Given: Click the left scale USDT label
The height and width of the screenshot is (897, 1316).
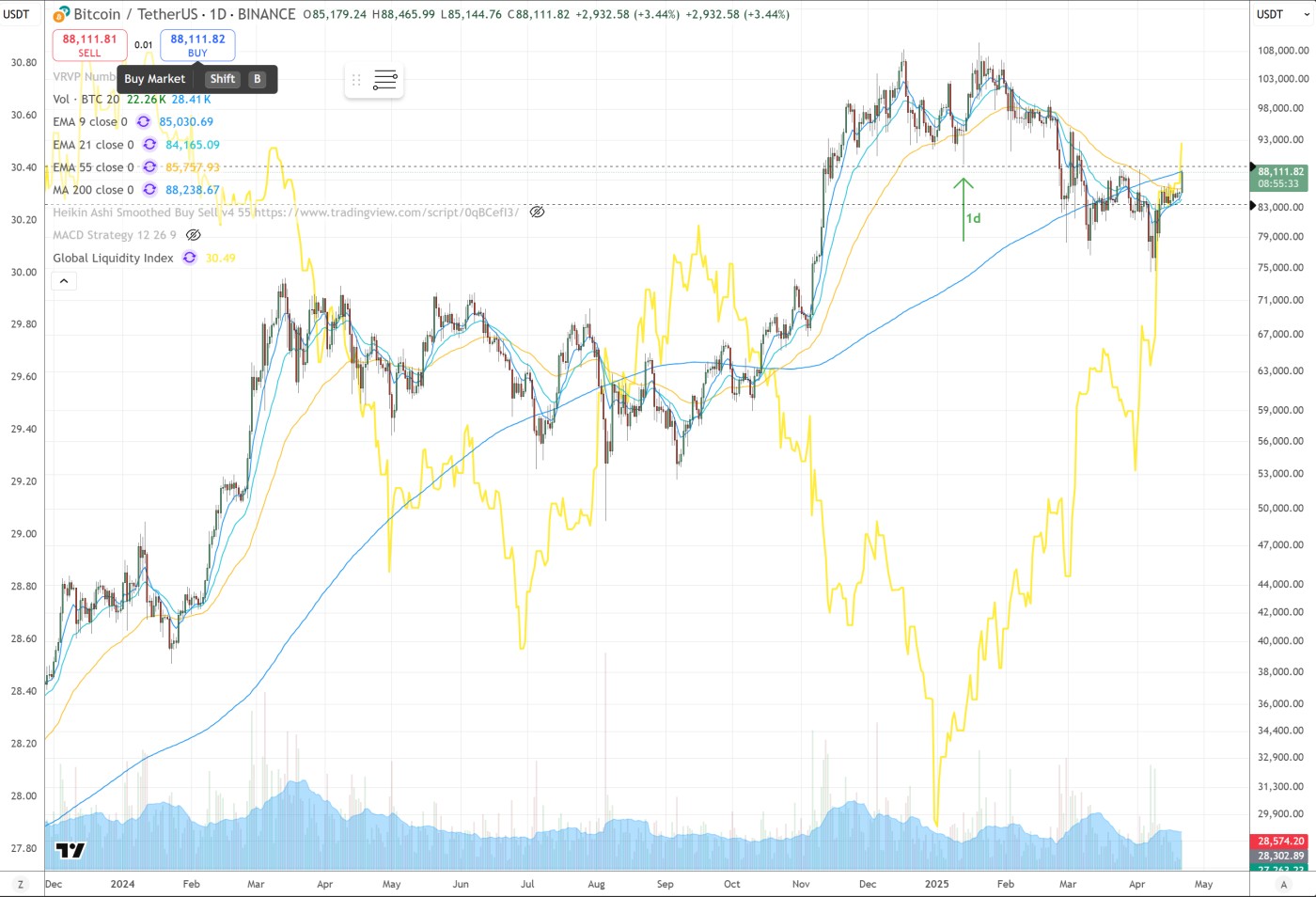Looking at the screenshot, I should 17,14.
